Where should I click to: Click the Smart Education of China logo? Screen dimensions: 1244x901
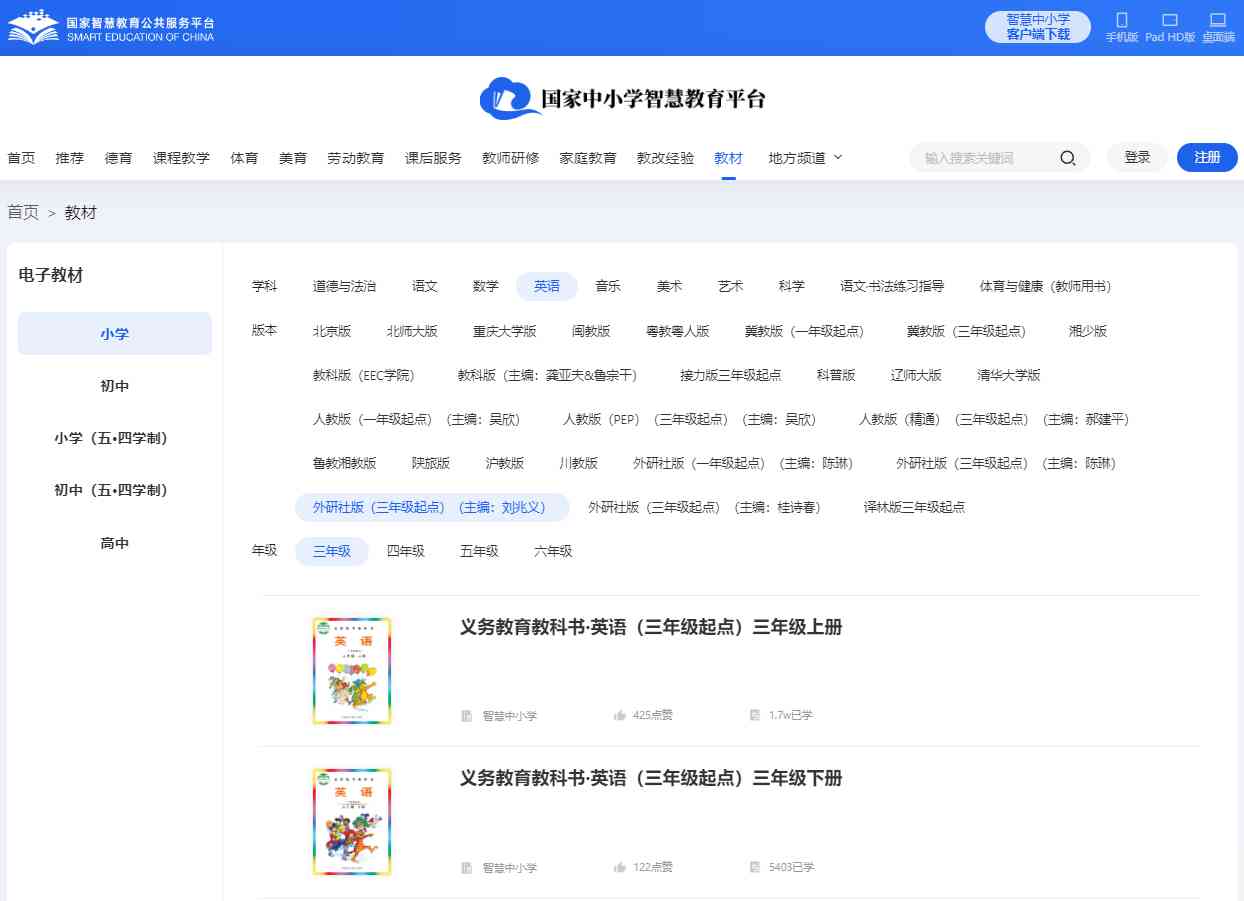[x=111, y=27]
